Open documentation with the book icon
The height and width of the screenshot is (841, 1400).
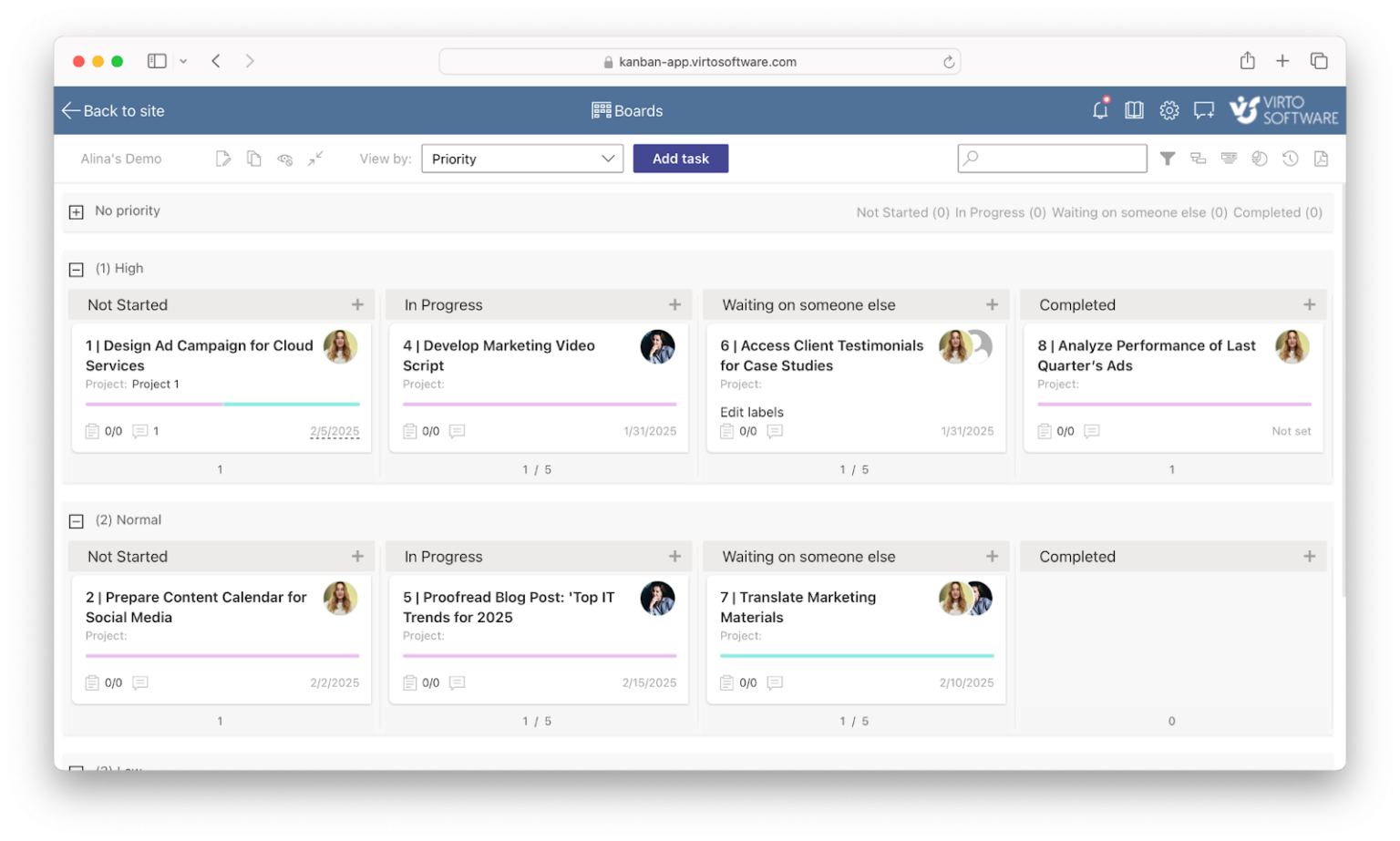pyautogui.click(x=1134, y=109)
